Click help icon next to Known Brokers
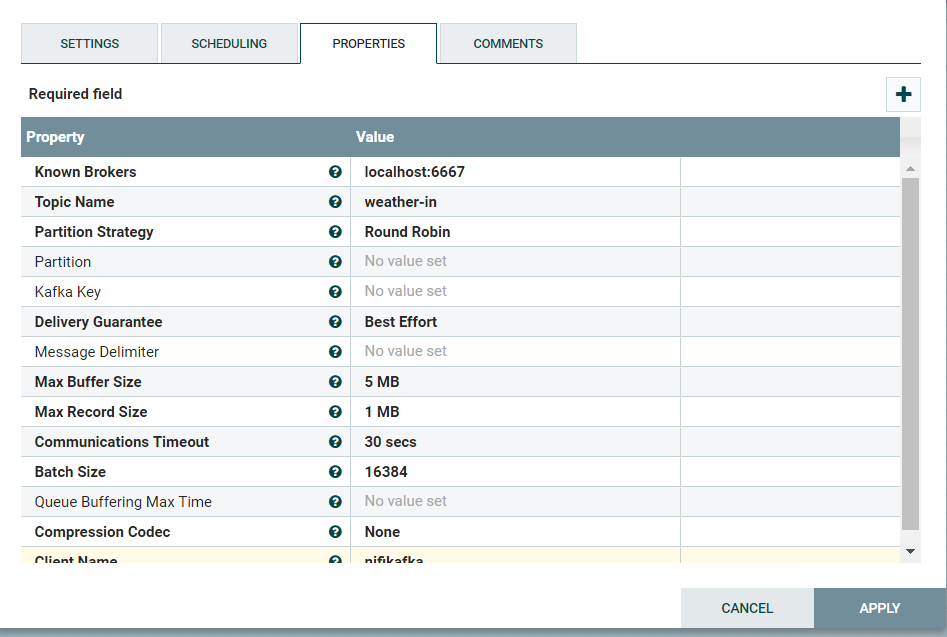Image resolution: width=947 pixels, height=637 pixels. coord(335,172)
